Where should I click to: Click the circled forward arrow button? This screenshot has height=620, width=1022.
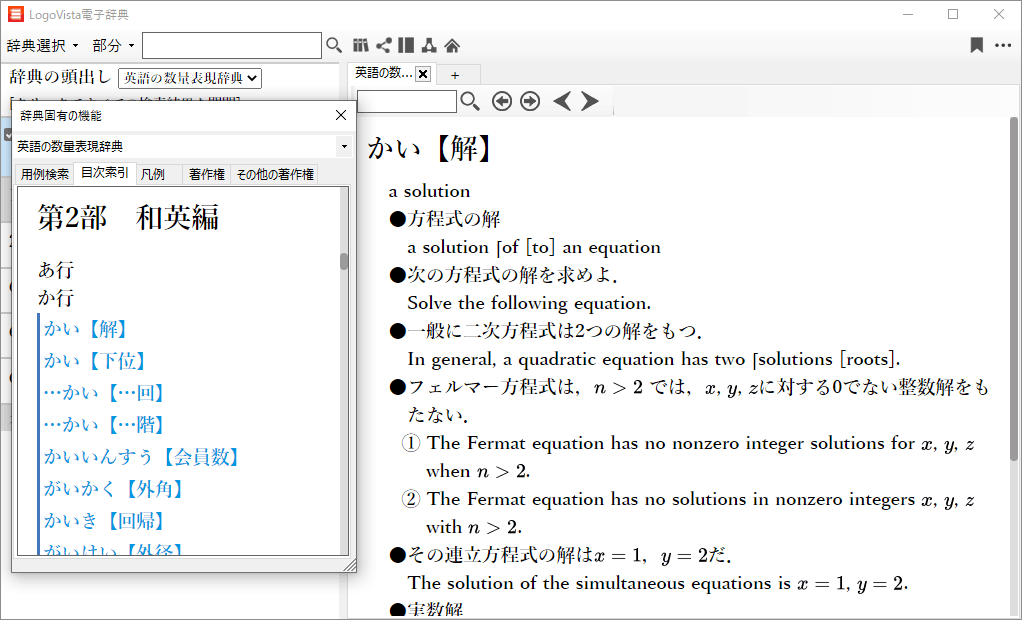(x=530, y=101)
